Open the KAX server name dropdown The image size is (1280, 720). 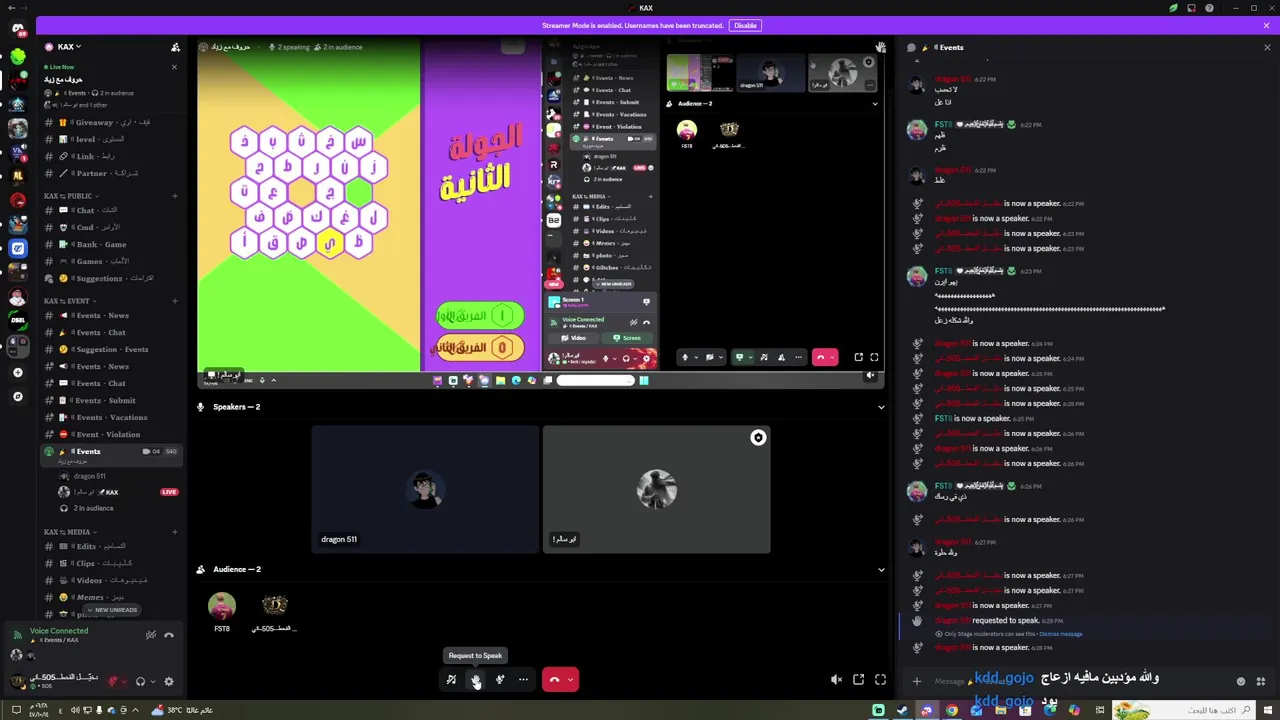pyautogui.click(x=68, y=47)
